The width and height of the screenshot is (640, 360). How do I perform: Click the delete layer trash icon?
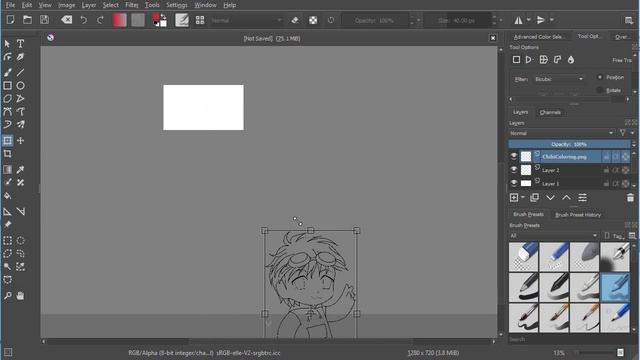tap(630, 198)
